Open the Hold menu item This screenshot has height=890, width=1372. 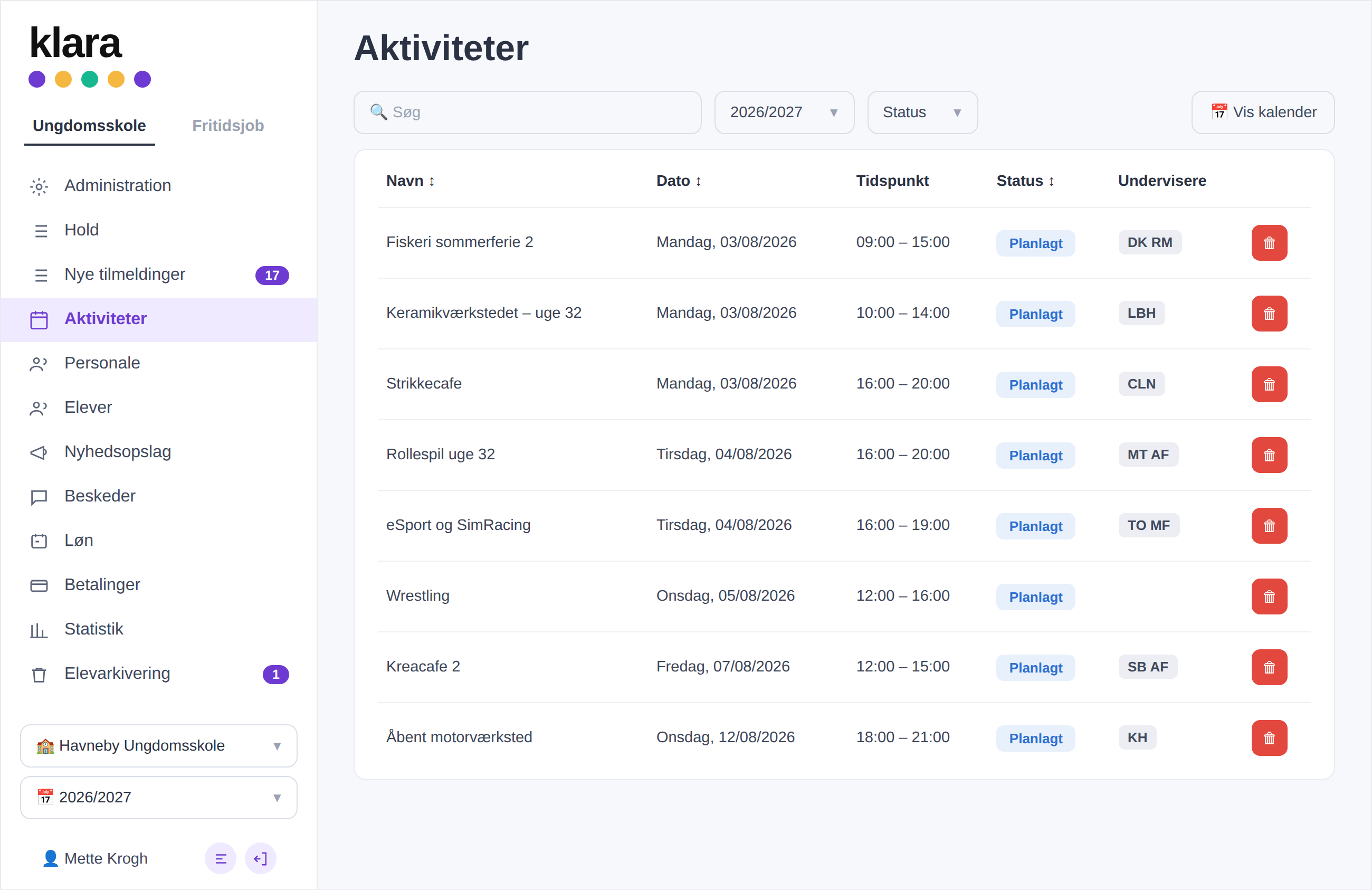158,231
